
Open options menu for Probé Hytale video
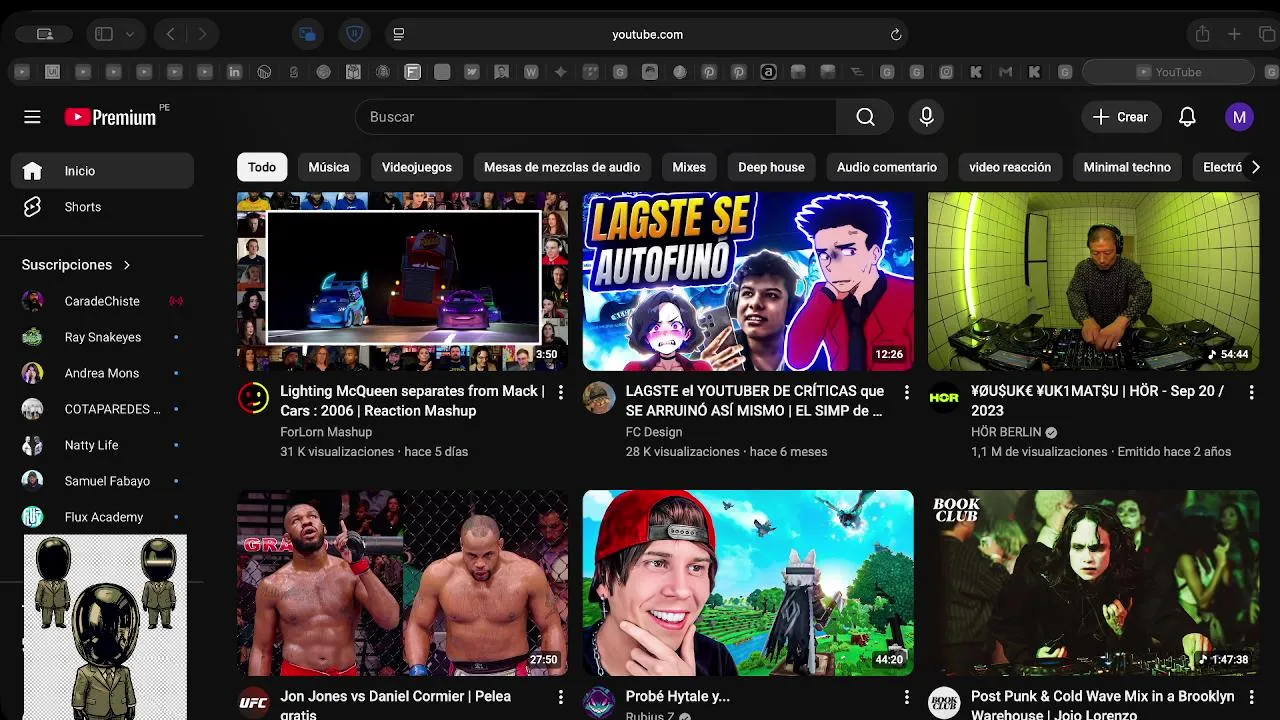point(906,697)
